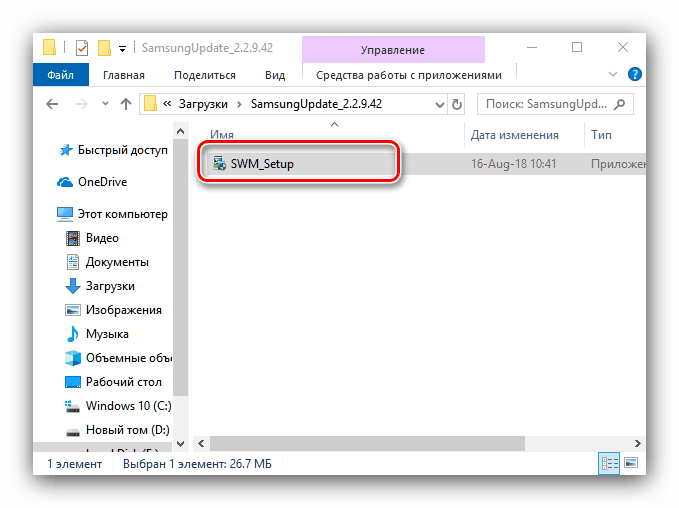
Task: Open the Объемные объекты folder
Action: [129, 358]
